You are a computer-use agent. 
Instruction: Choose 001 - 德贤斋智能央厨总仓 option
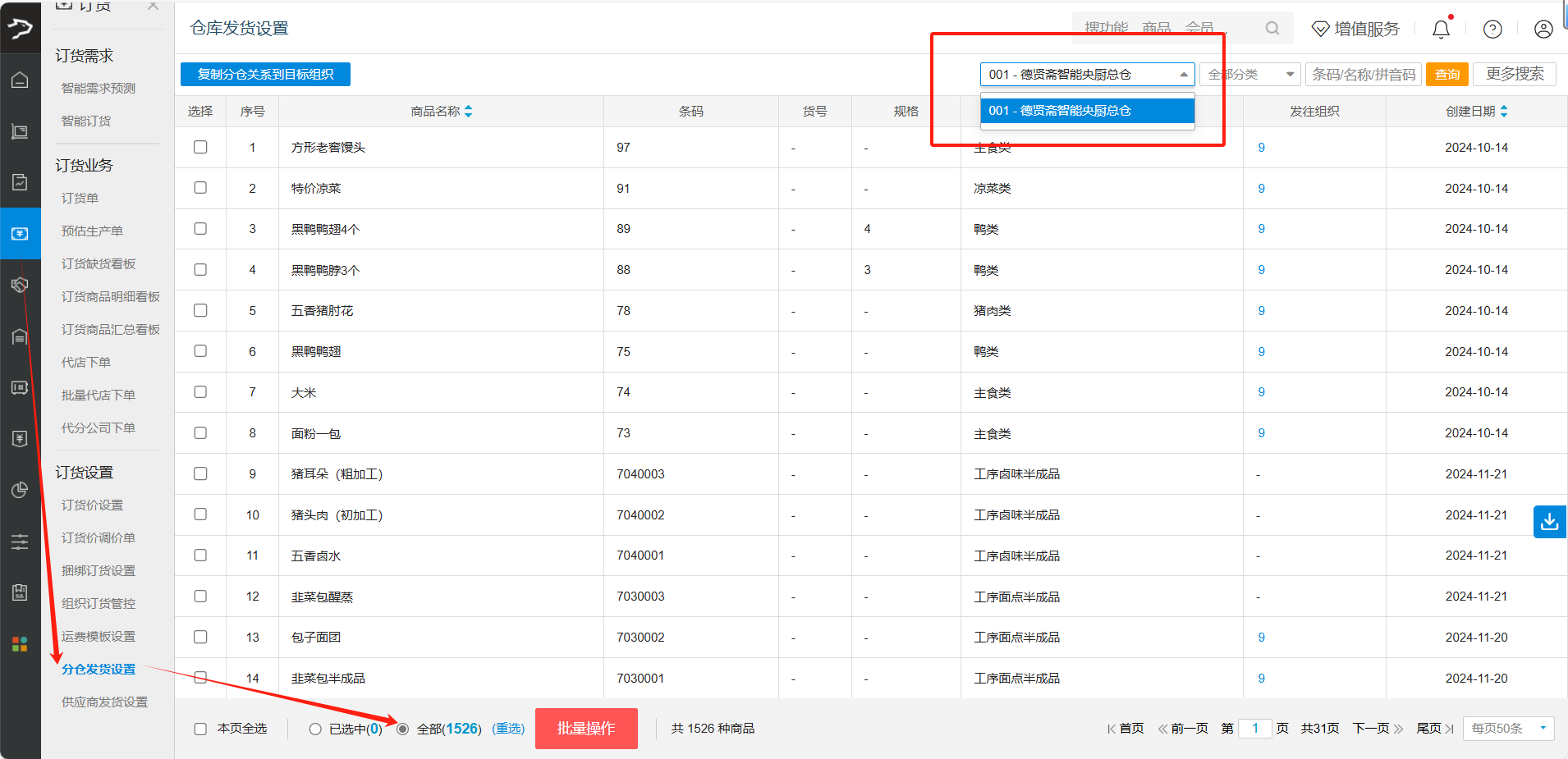1087,111
